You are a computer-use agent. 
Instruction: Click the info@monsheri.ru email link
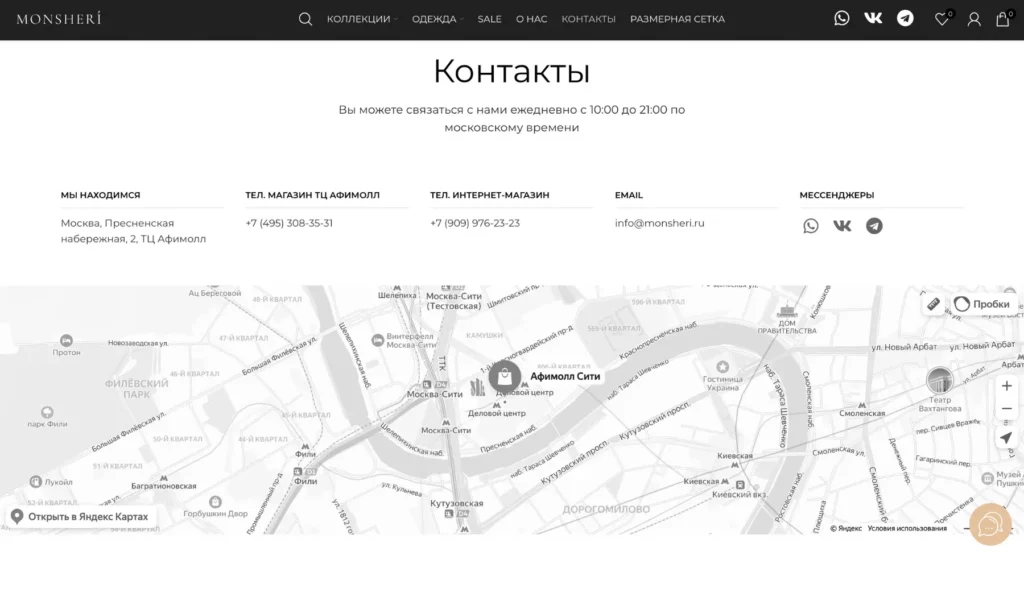[659, 223]
